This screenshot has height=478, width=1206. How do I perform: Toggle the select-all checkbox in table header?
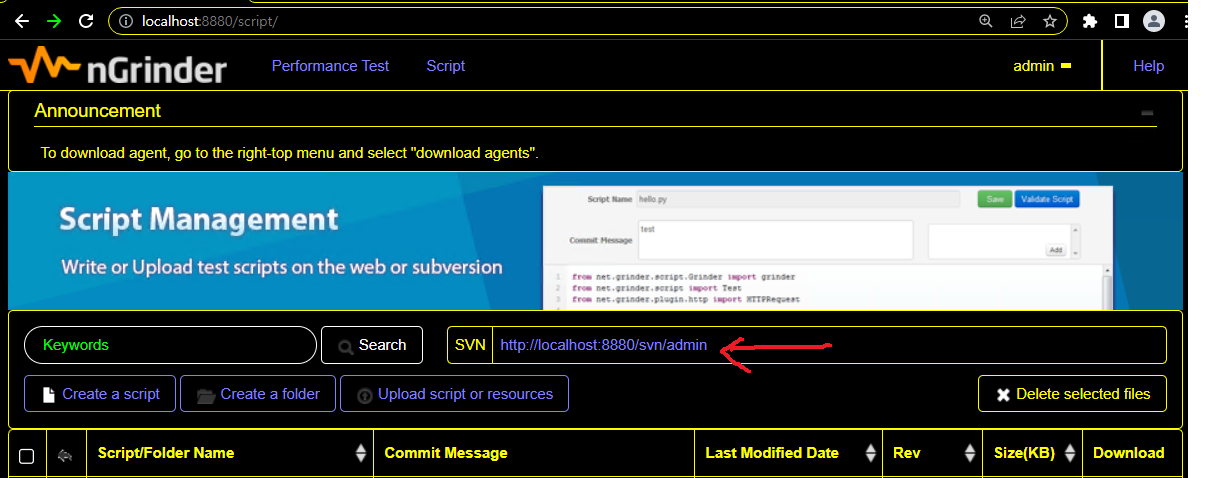click(x=27, y=456)
